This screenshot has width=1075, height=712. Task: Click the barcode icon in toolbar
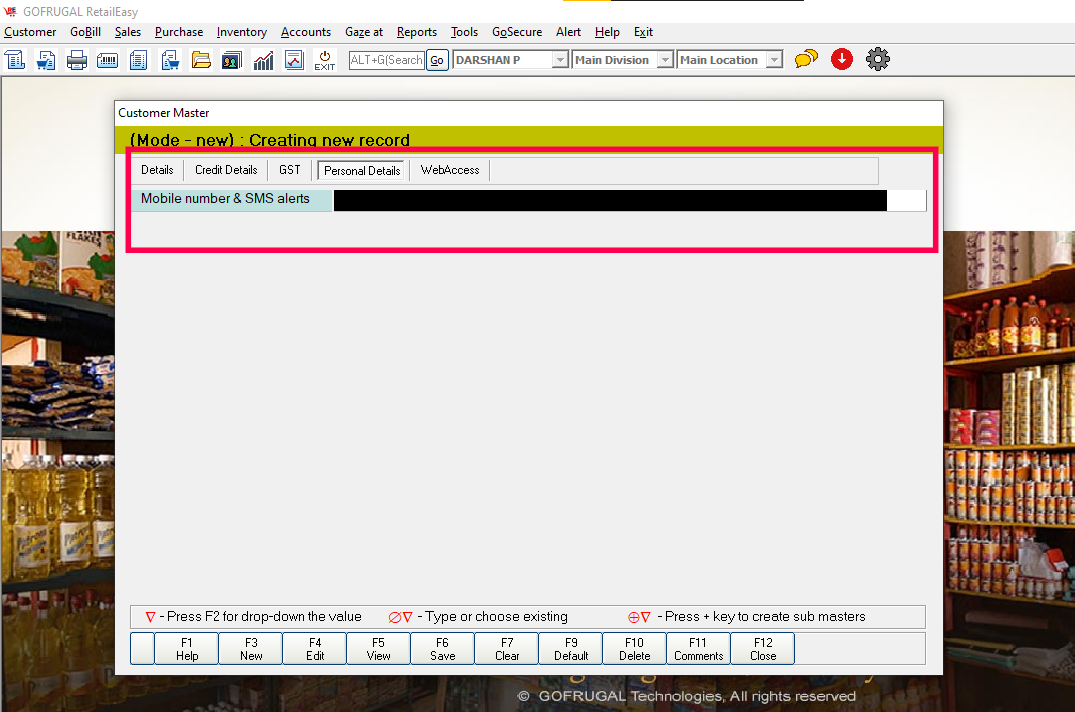(x=108, y=60)
